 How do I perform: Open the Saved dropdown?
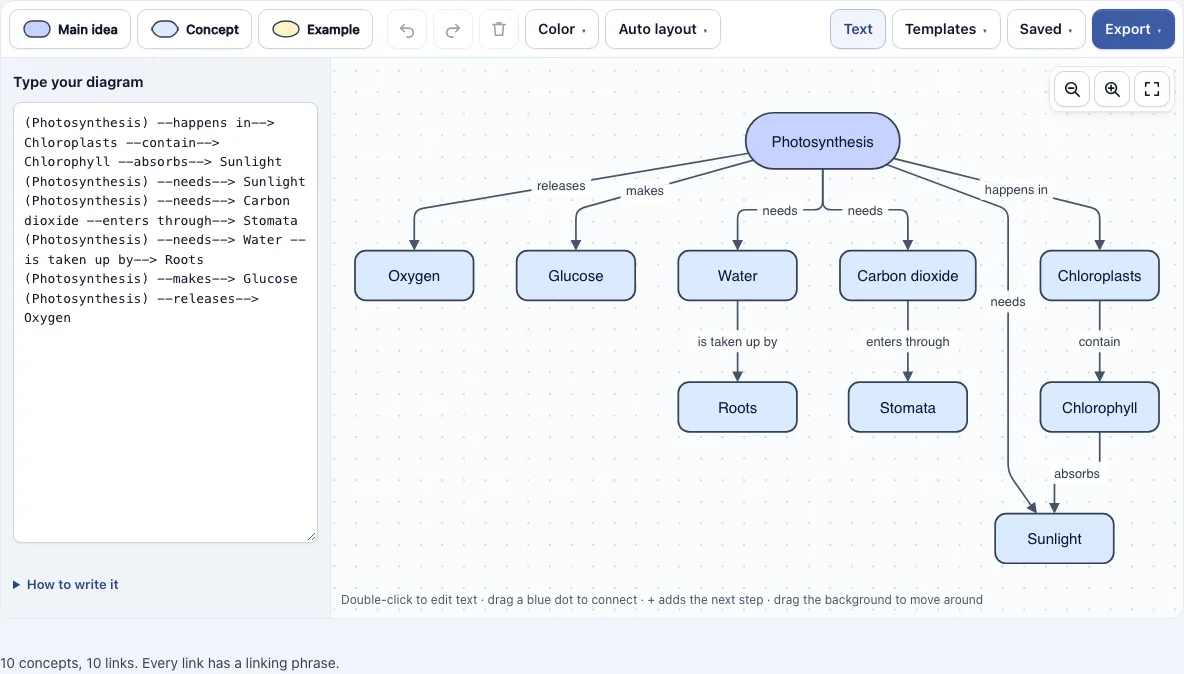1046,29
